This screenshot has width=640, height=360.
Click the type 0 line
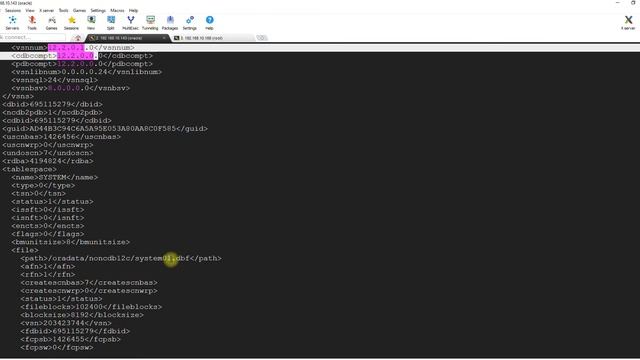[x=43, y=185]
